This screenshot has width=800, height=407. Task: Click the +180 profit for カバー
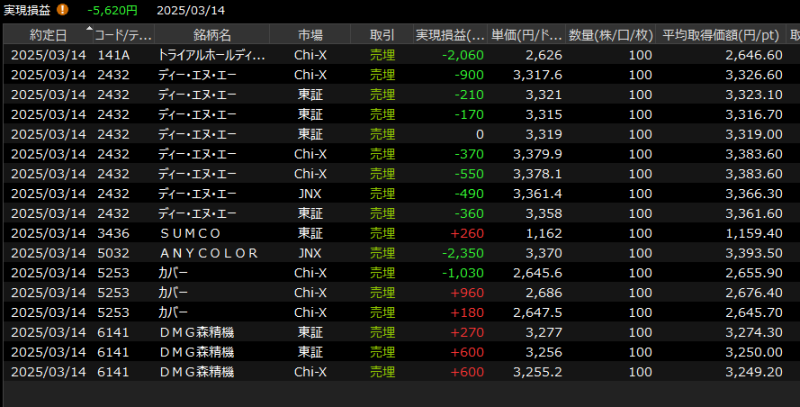pos(467,313)
